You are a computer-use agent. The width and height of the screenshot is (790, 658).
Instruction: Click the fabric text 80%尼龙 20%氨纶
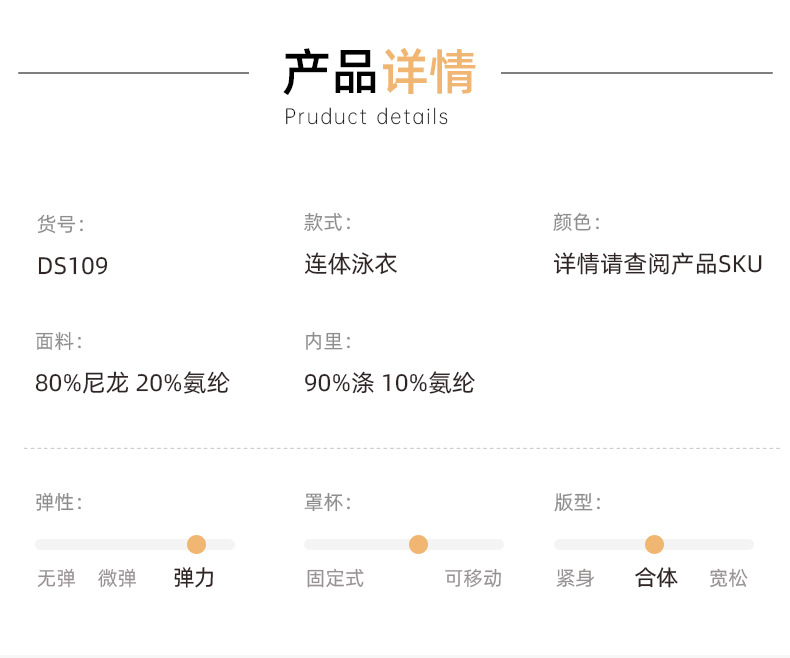[x=132, y=383]
